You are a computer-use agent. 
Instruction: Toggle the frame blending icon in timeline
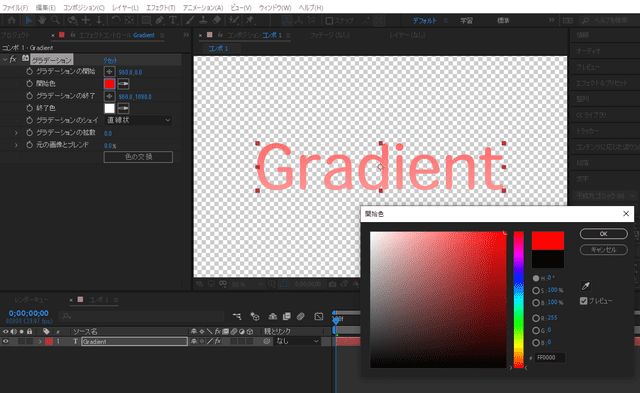287,316
